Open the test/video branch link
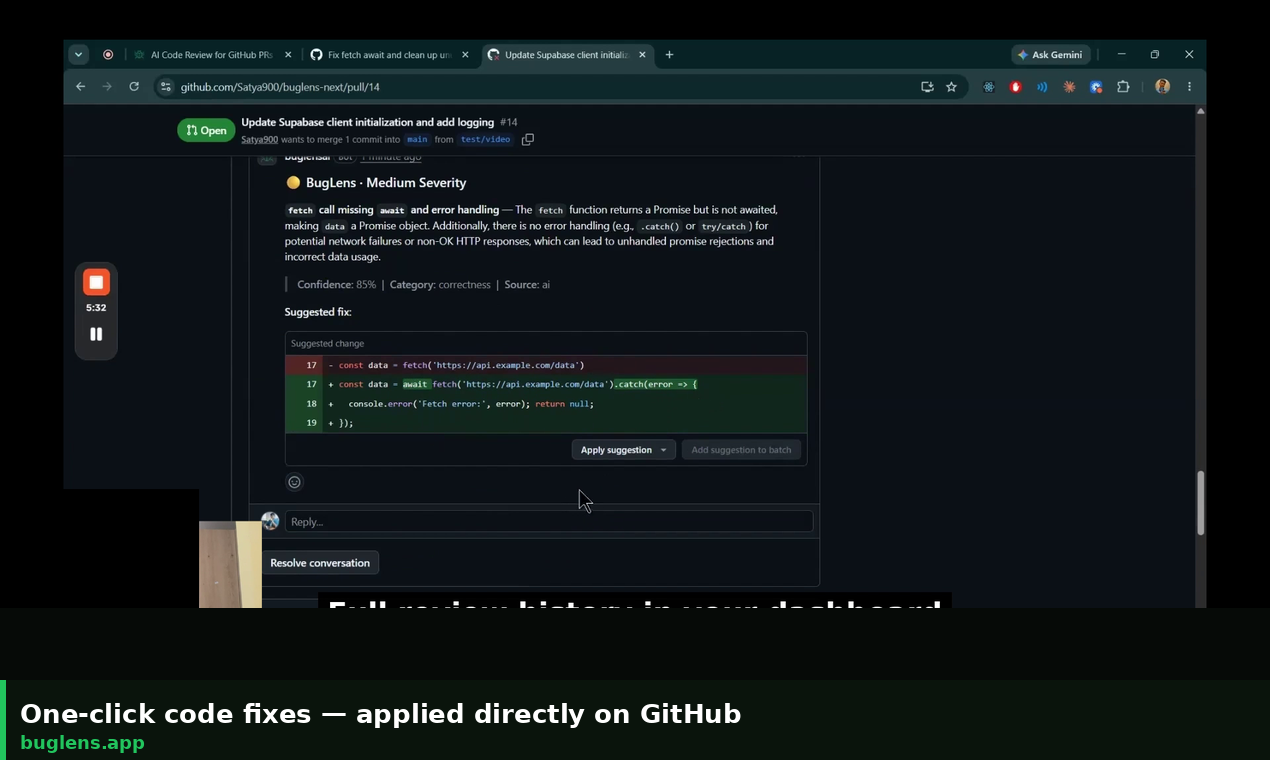 click(x=485, y=140)
